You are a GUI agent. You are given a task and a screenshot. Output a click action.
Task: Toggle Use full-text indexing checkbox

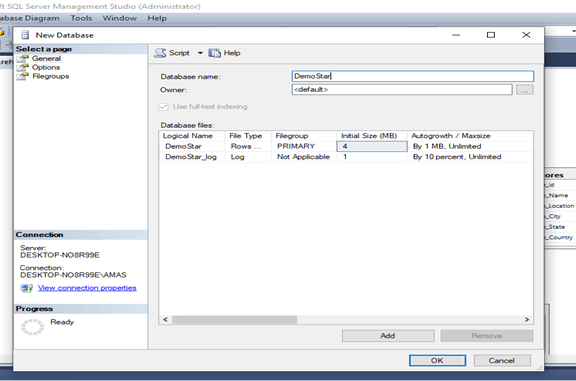click(x=163, y=107)
